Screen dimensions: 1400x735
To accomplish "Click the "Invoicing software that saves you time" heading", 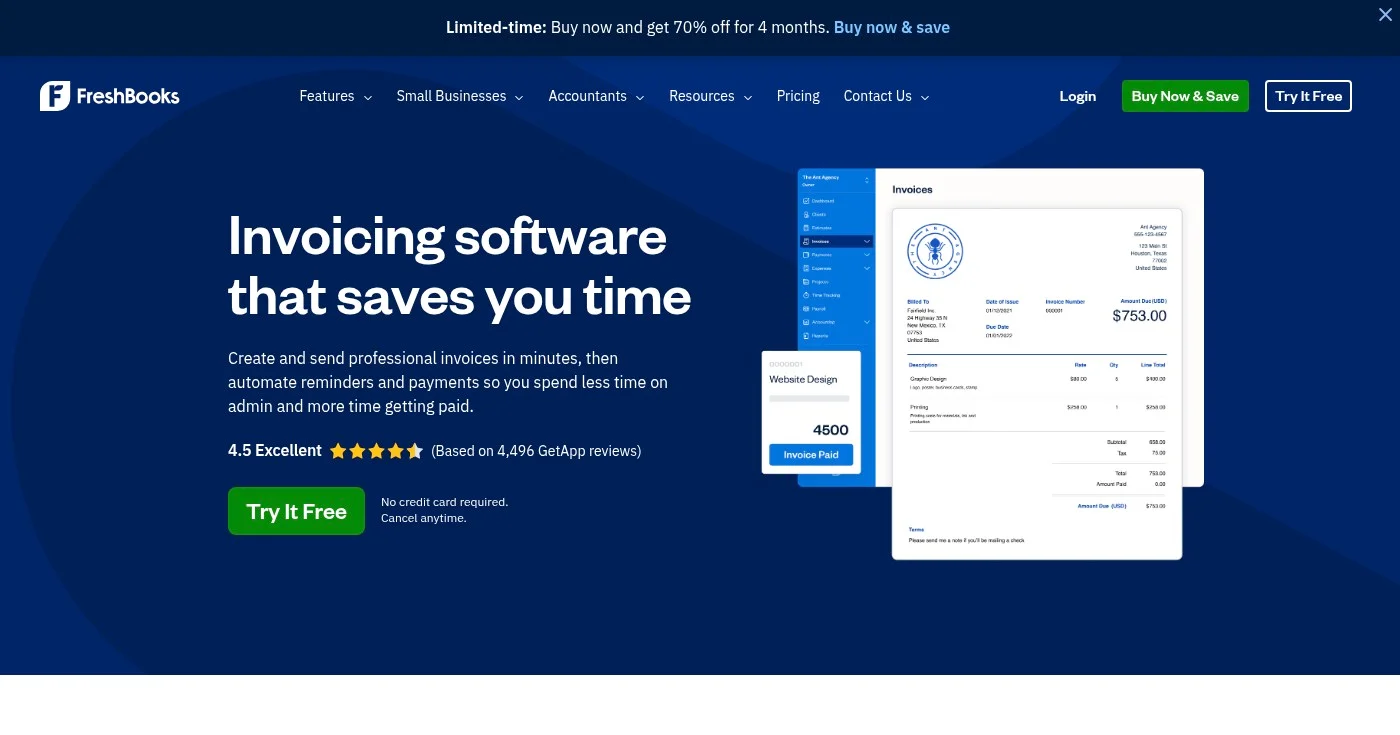I will pyautogui.click(x=460, y=266).
